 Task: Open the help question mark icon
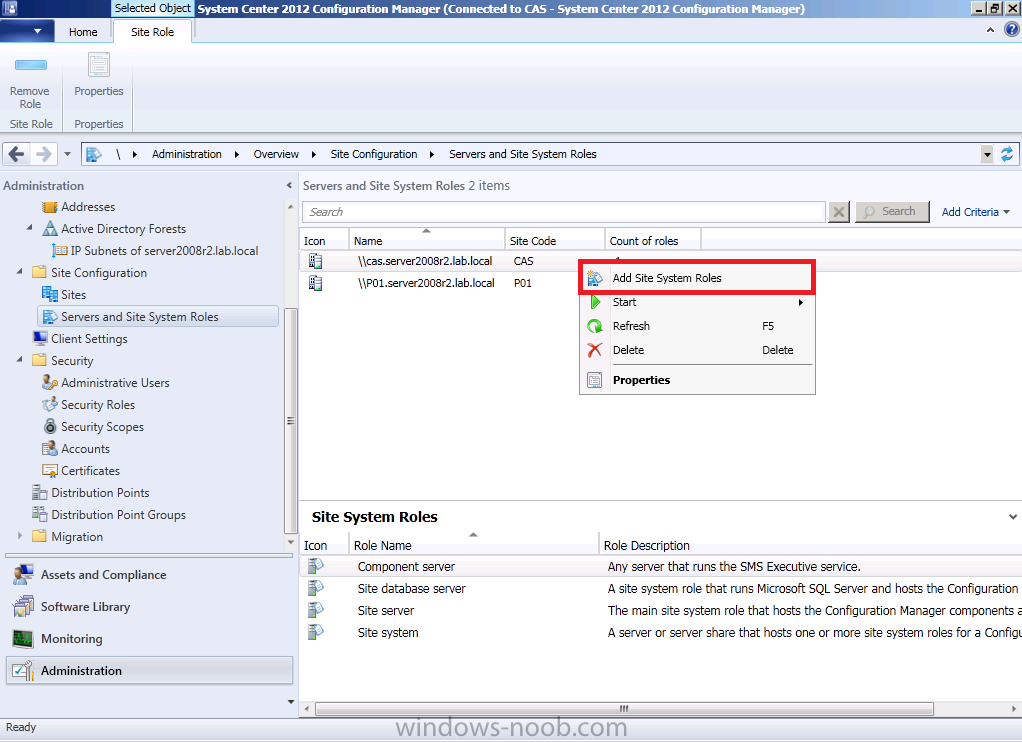click(x=1012, y=29)
